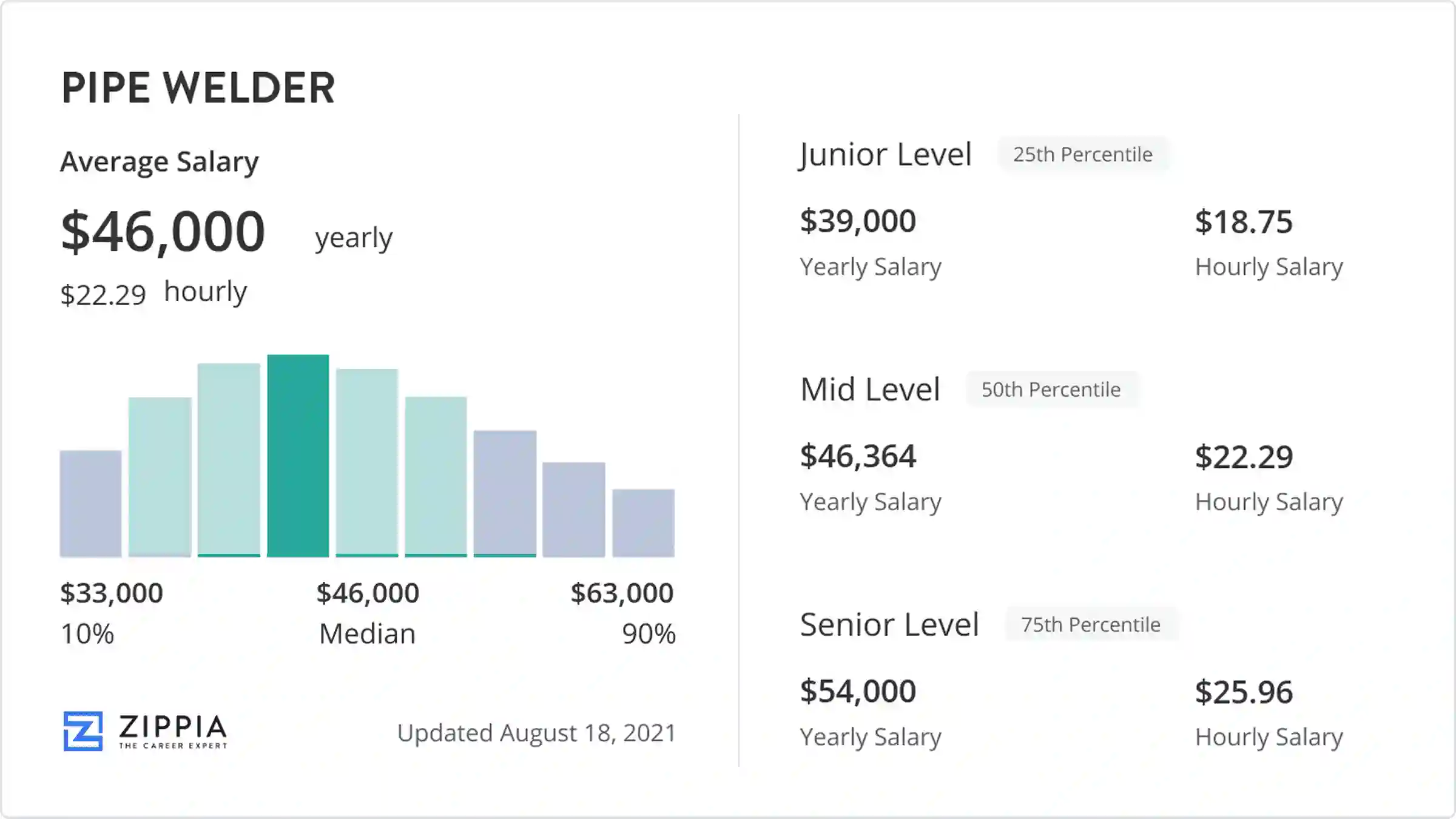Viewport: 1456px width, 819px height.
Task: Click the $46,000 average yearly salary figure
Action: click(x=163, y=231)
